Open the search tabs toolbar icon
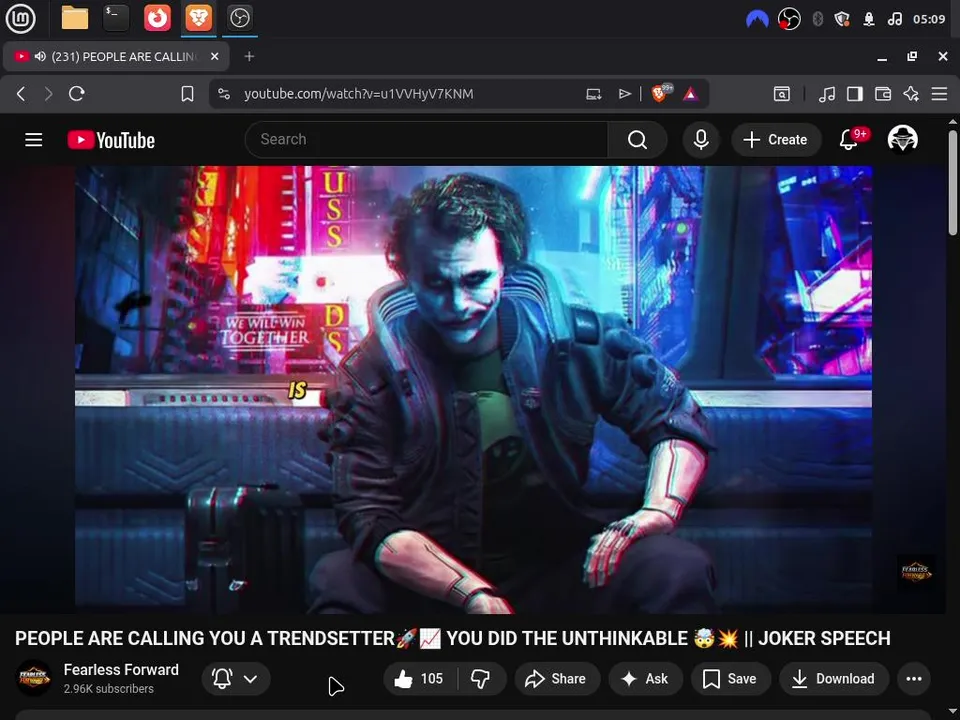The height and width of the screenshot is (720, 960). (x=782, y=94)
